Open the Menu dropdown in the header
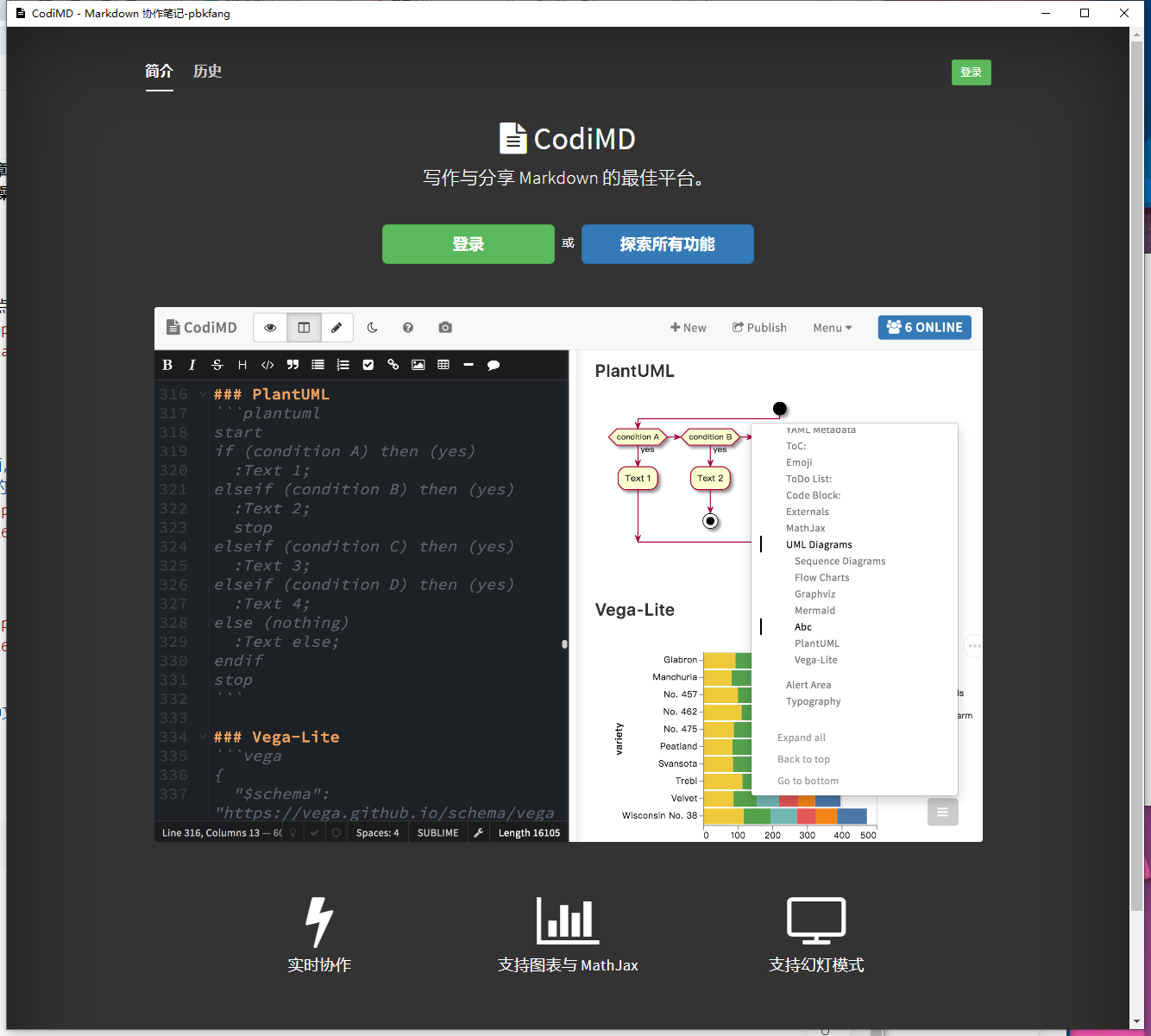 [x=833, y=328]
